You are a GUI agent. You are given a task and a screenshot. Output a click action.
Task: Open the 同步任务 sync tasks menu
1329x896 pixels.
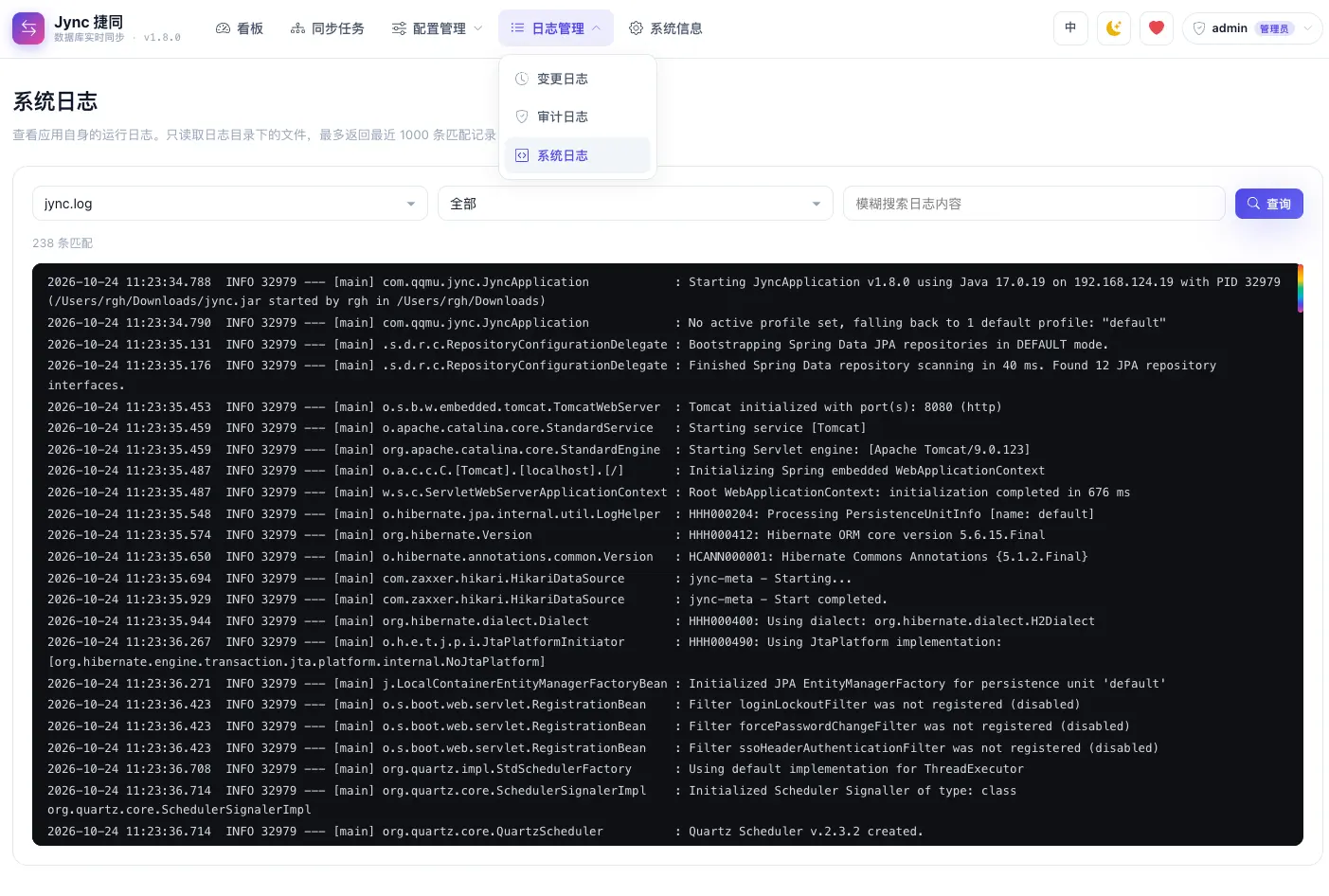327,28
